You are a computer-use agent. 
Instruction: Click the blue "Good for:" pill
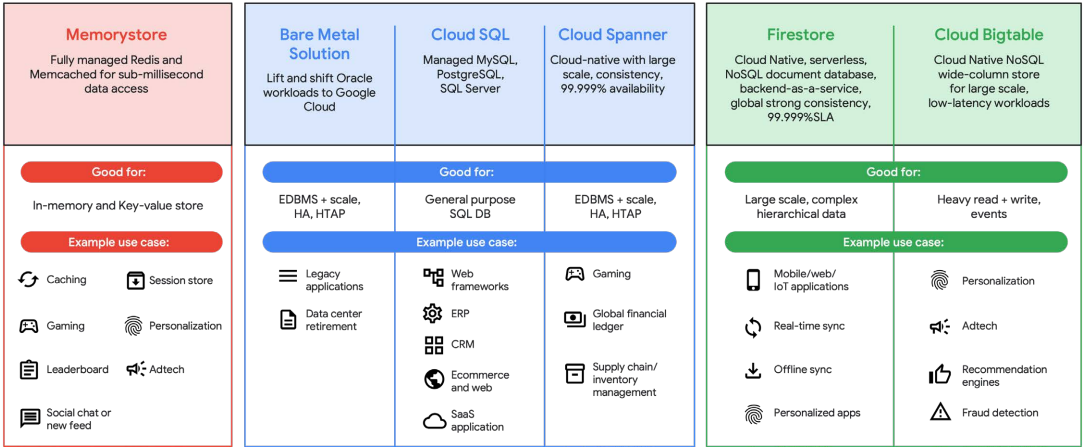click(470, 172)
